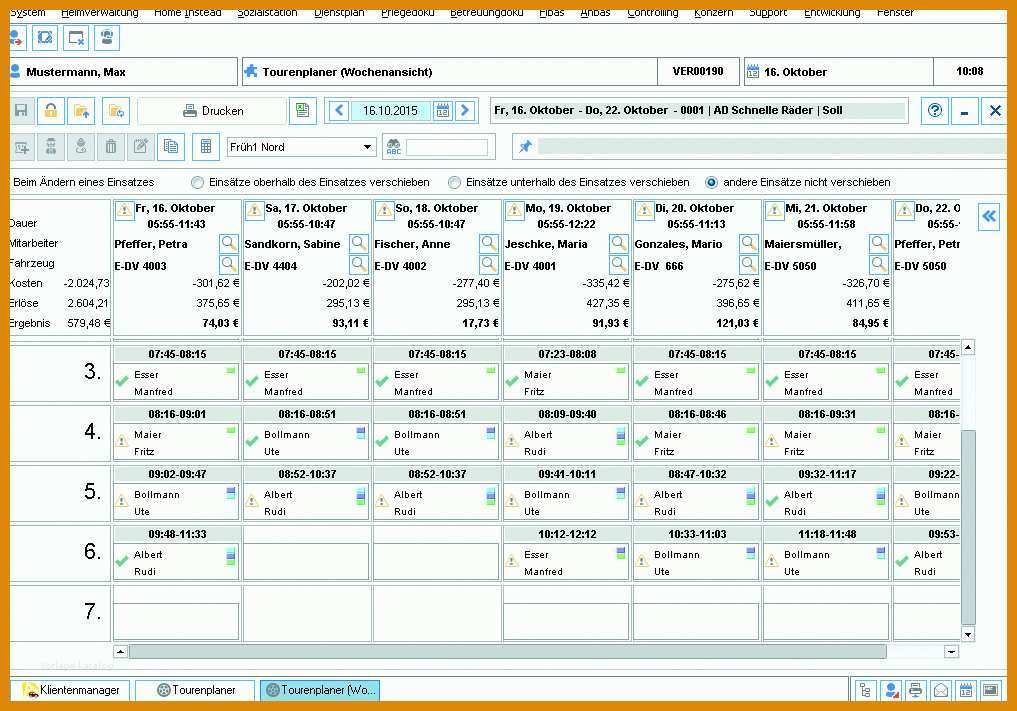Search employee magnifier for Jeschke, Maria

[619, 244]
